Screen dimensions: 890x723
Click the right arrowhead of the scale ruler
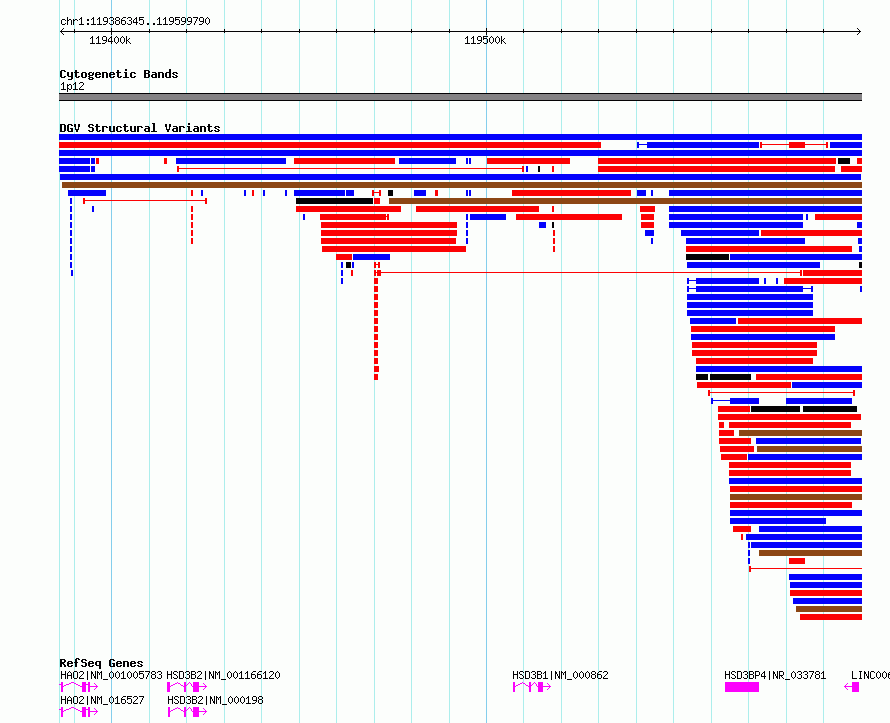point(859,31)
